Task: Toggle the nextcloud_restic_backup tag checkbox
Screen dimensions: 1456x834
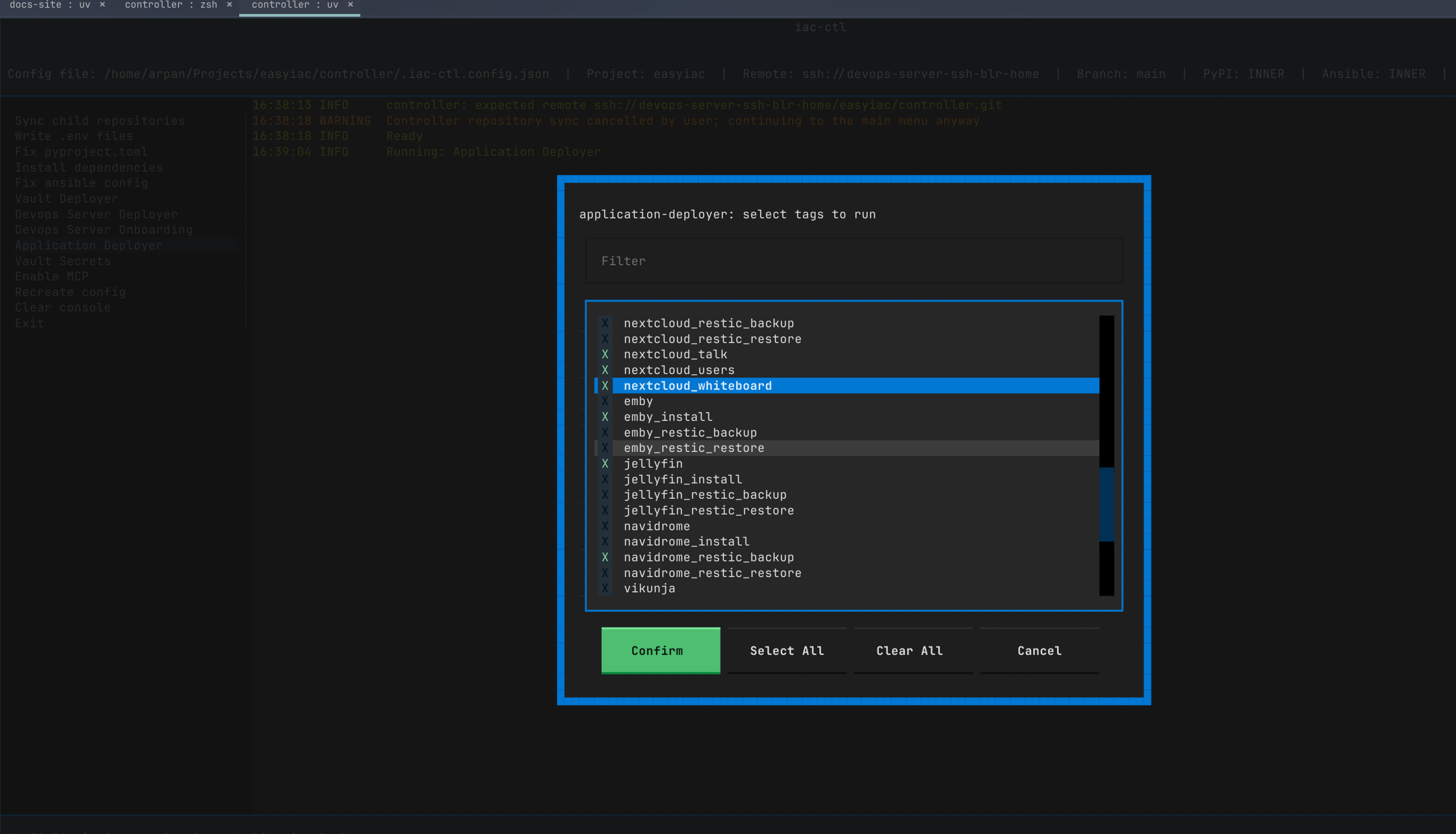Action: (x=847, y=323)
